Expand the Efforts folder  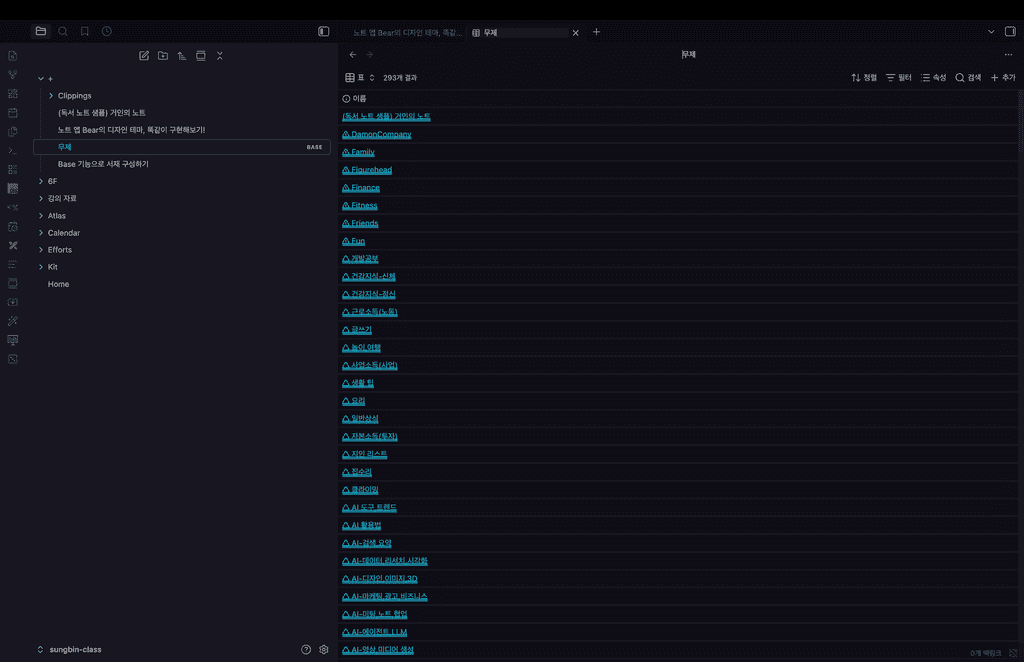(41, 249)
